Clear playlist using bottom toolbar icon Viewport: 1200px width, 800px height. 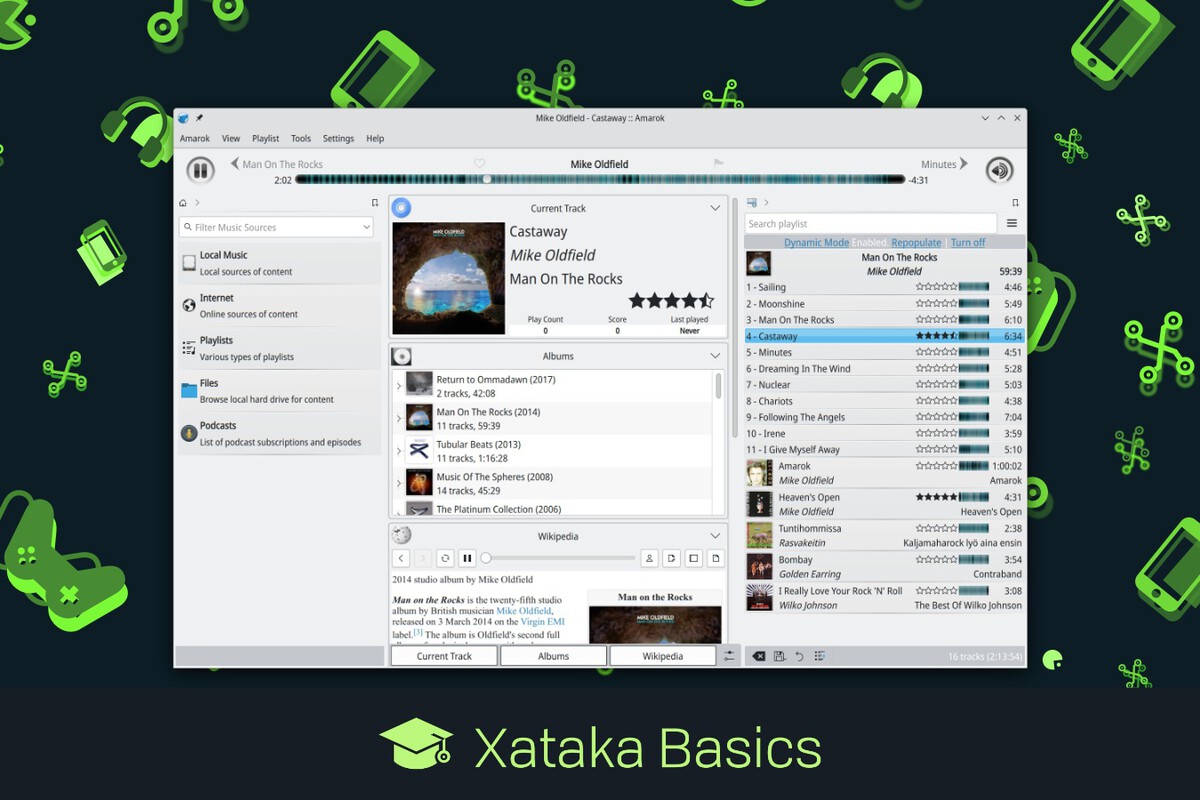point(758,656)
